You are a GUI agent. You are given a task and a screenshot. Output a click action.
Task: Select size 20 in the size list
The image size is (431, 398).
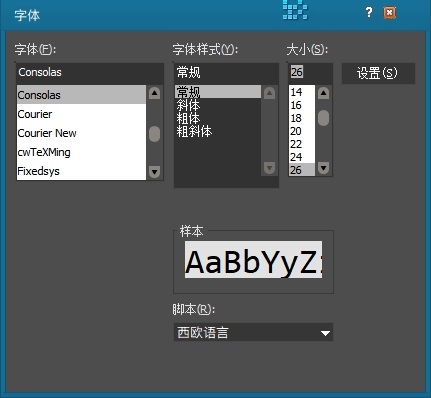click(302, 131)
